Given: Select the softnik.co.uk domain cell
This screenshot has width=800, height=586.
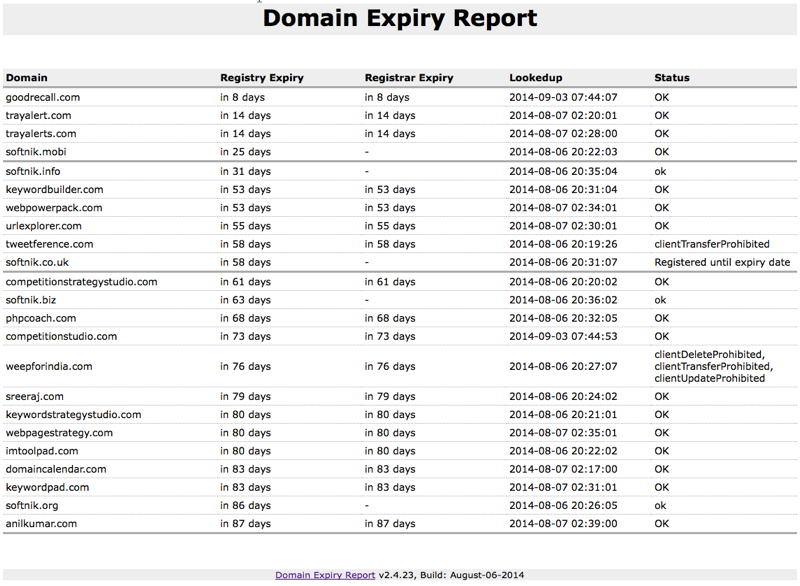Looking at the screenshot, I should [x=37, y=262].
